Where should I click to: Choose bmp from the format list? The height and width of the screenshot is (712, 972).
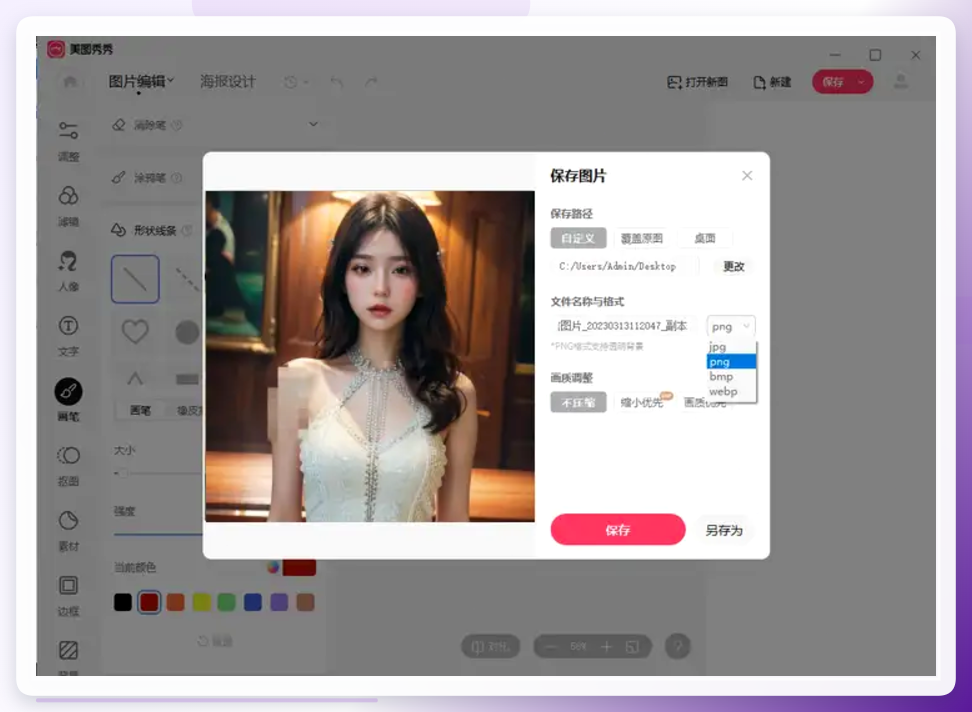click(731, 377)
